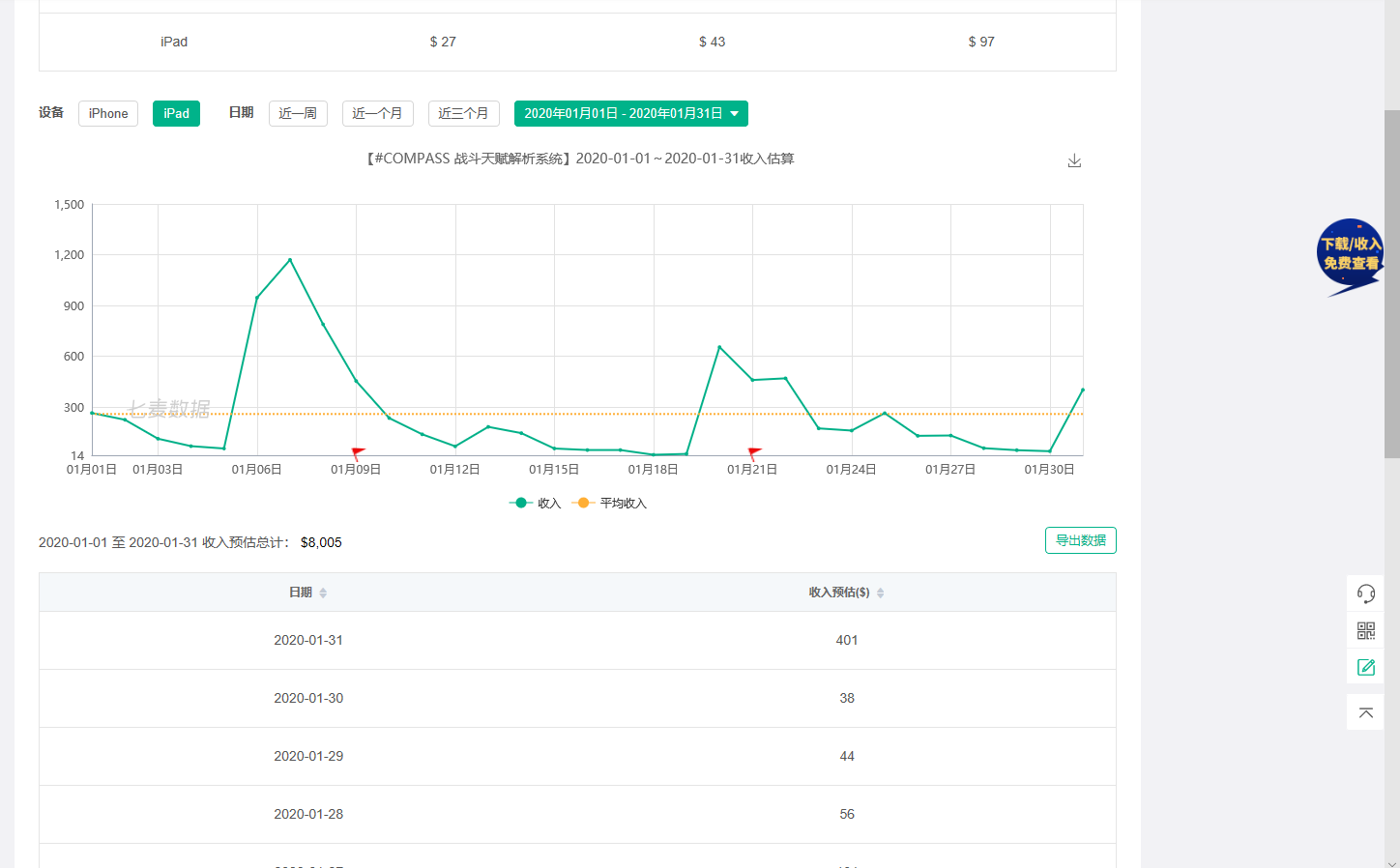Open the date range dropdown picker
1400x868 pixels.
click(630, 114)
